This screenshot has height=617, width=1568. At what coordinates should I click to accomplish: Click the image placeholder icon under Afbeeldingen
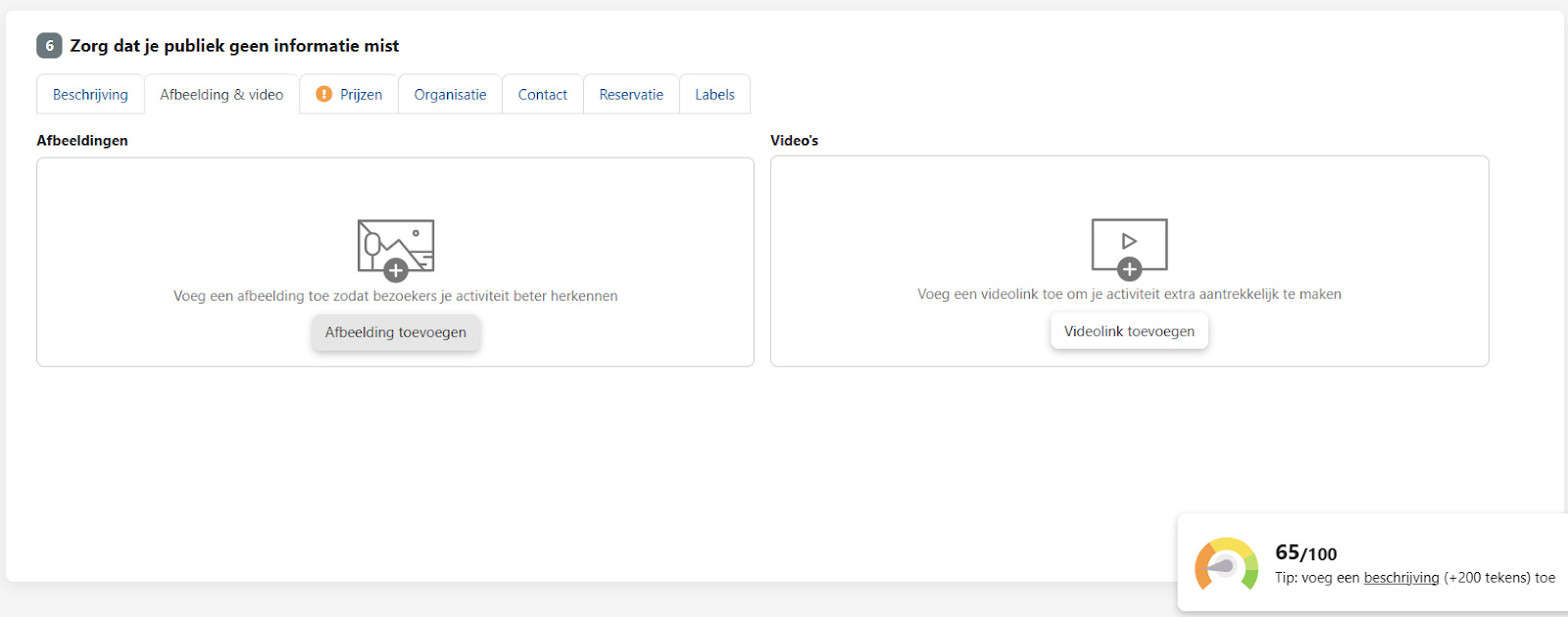click(395, 249)
